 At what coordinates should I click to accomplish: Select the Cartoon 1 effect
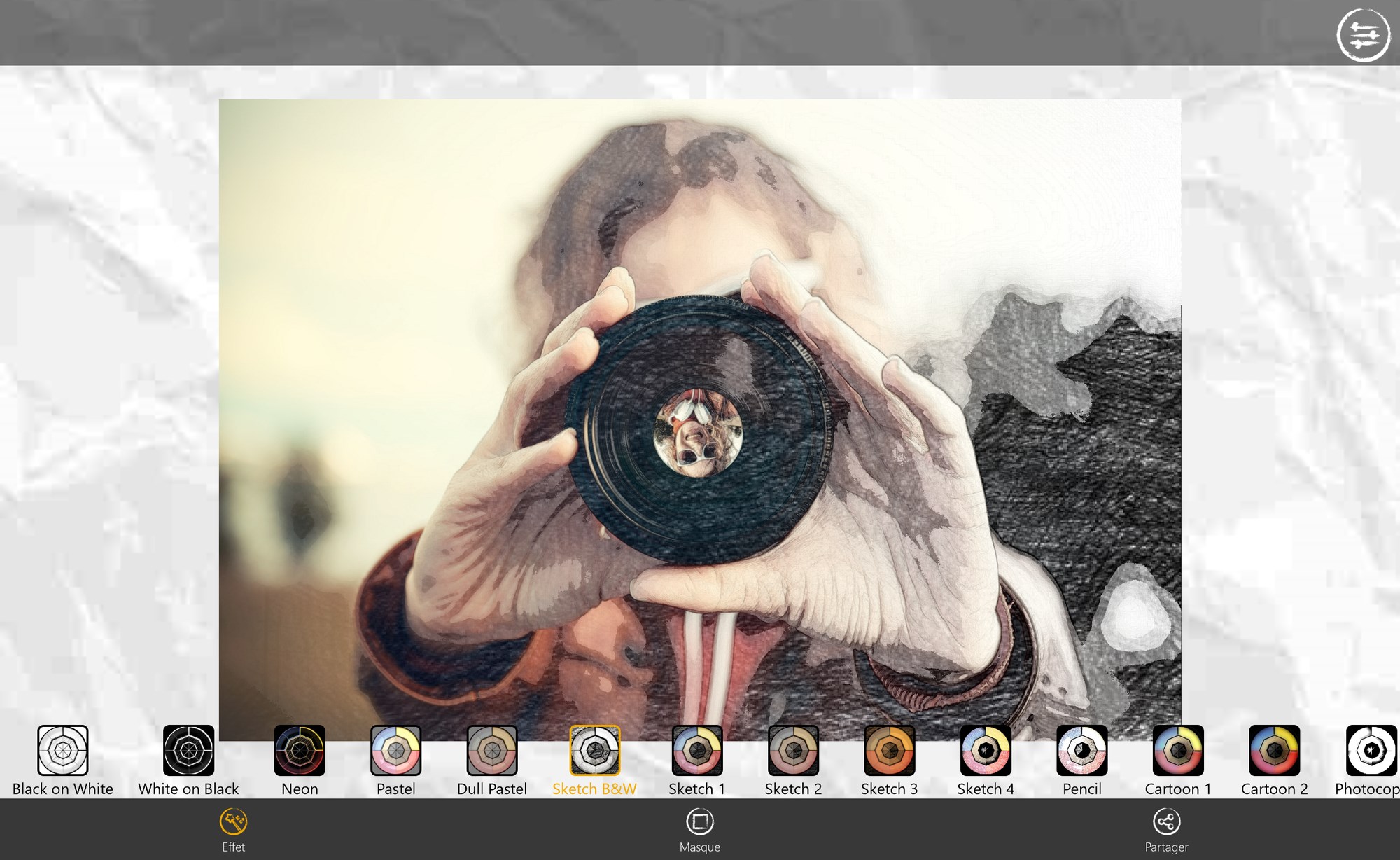click(1178, 750)
